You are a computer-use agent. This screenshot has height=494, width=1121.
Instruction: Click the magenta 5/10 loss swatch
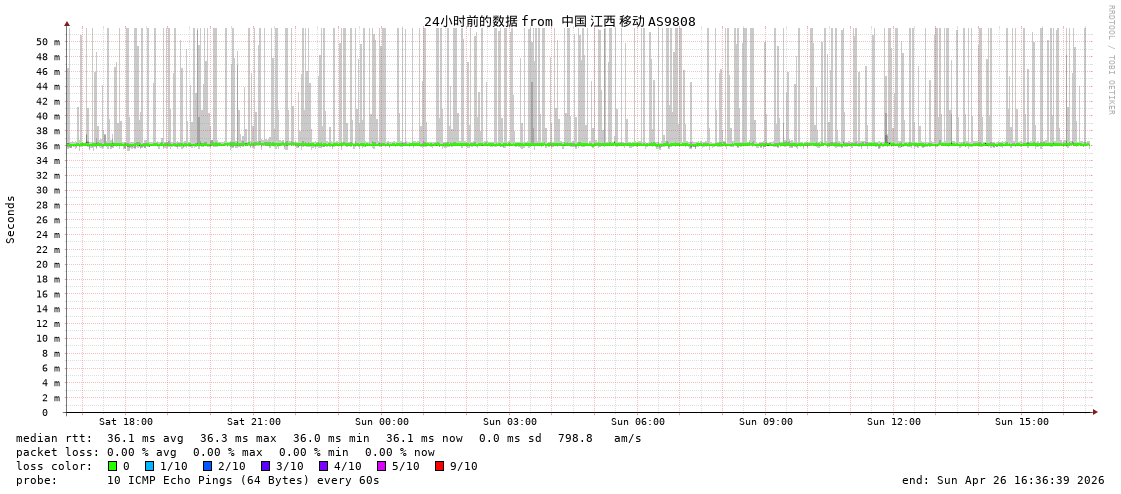click(382, 466)
